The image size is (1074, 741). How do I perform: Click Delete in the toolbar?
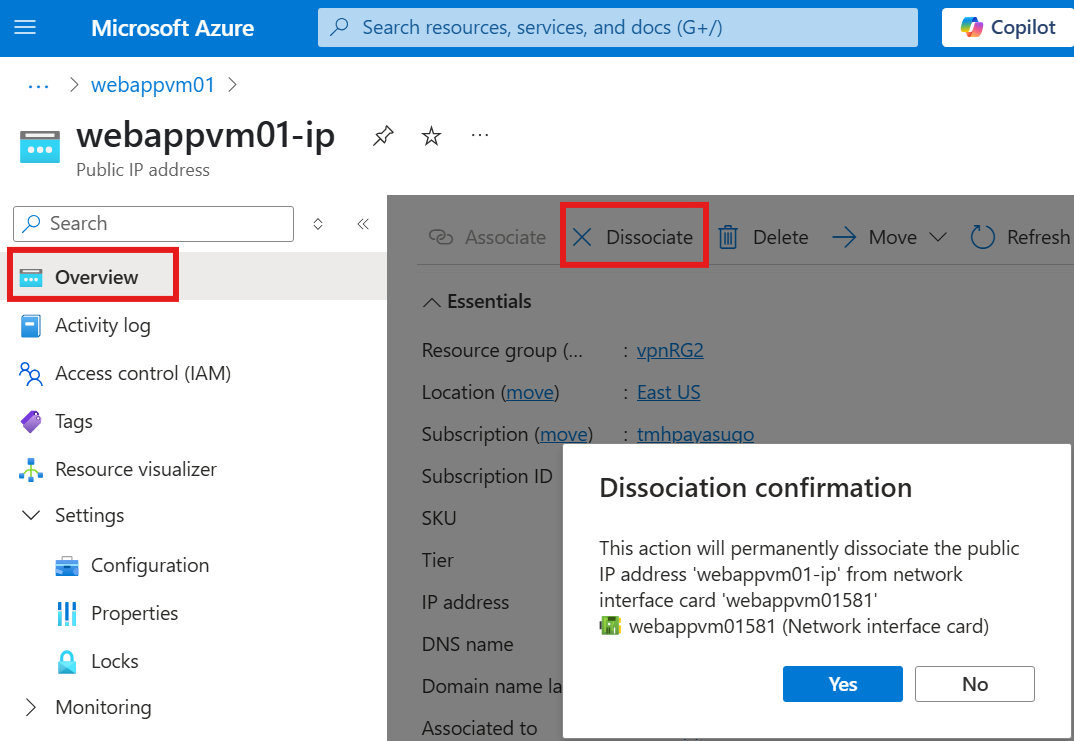pos(763,237)
